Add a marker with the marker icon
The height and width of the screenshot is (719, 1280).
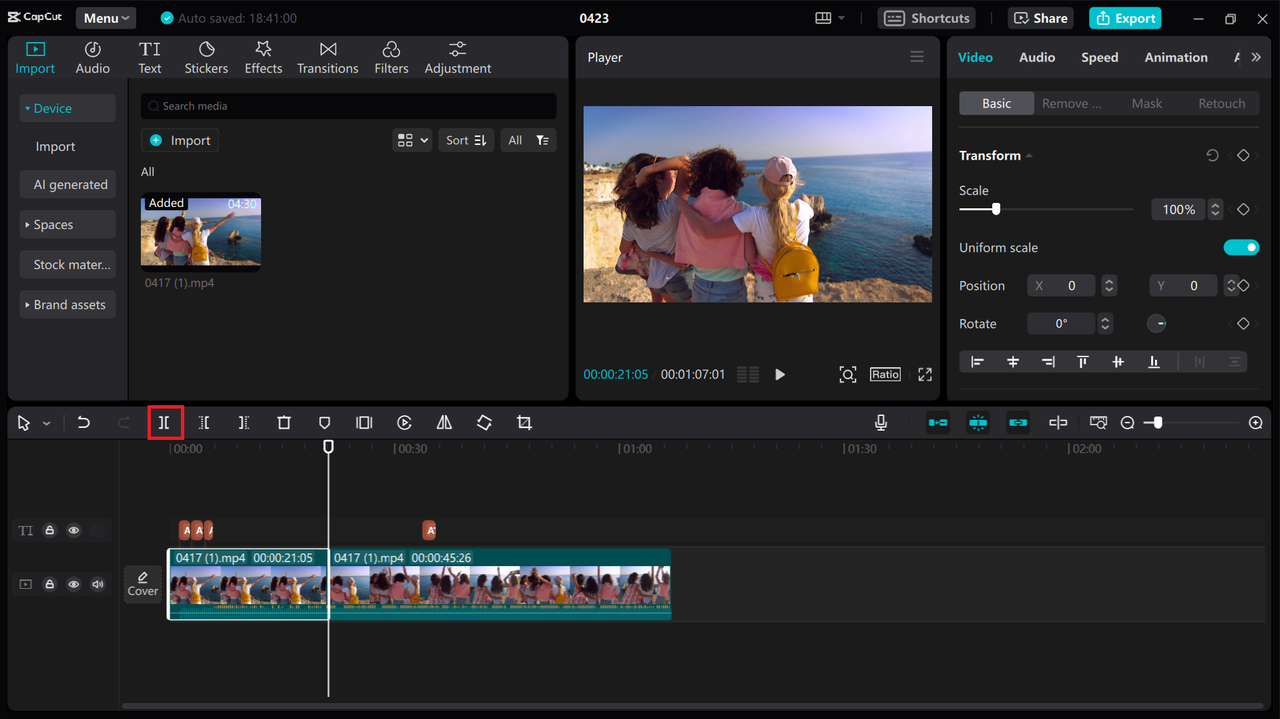(324, 423)
